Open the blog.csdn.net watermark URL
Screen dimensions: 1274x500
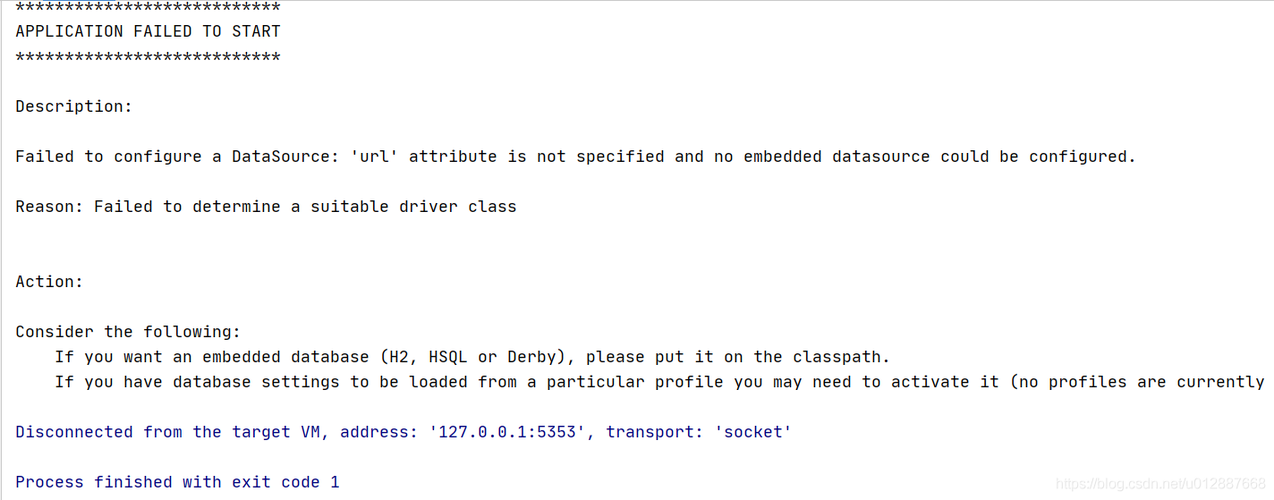(x=1161, y=484)
